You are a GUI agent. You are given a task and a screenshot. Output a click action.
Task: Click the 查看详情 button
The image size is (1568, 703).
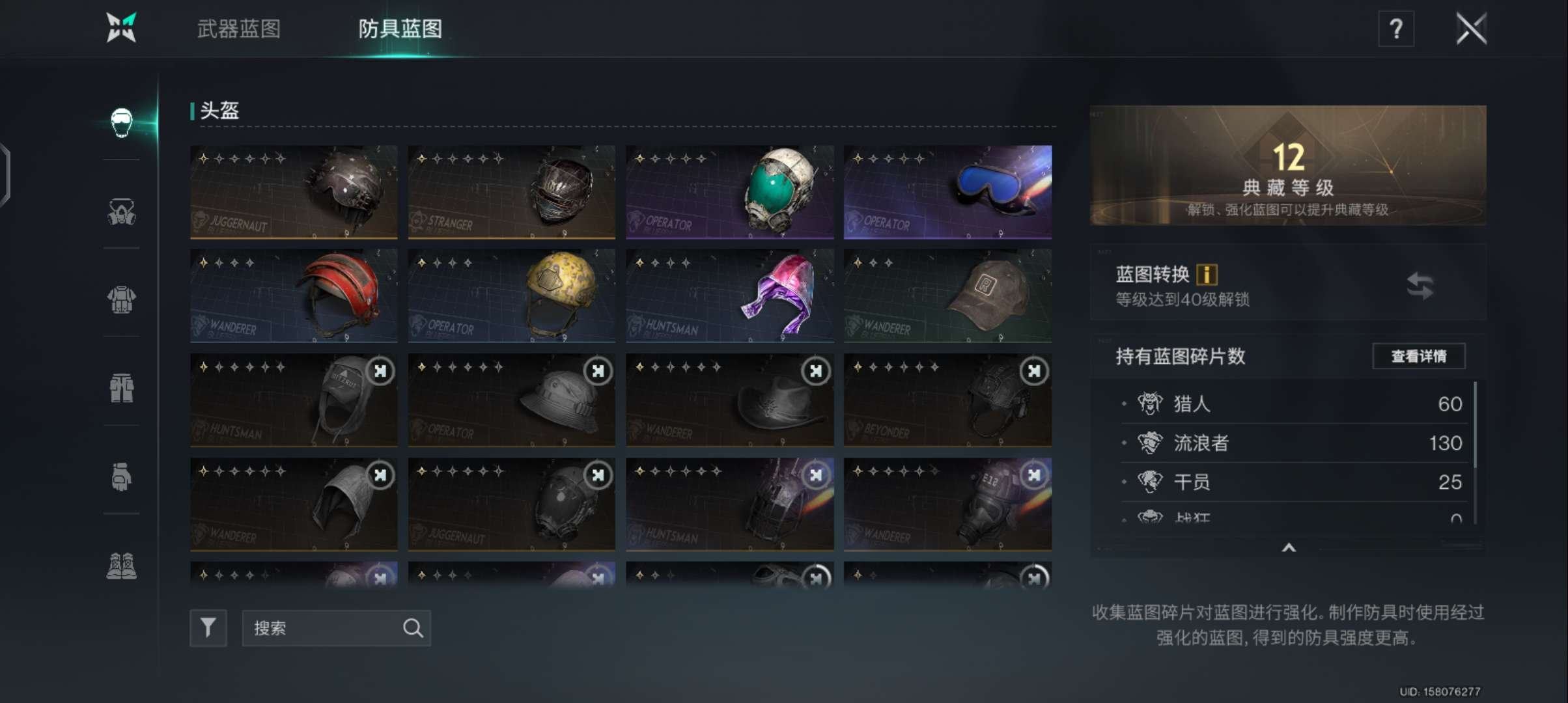coord(1419,356)
